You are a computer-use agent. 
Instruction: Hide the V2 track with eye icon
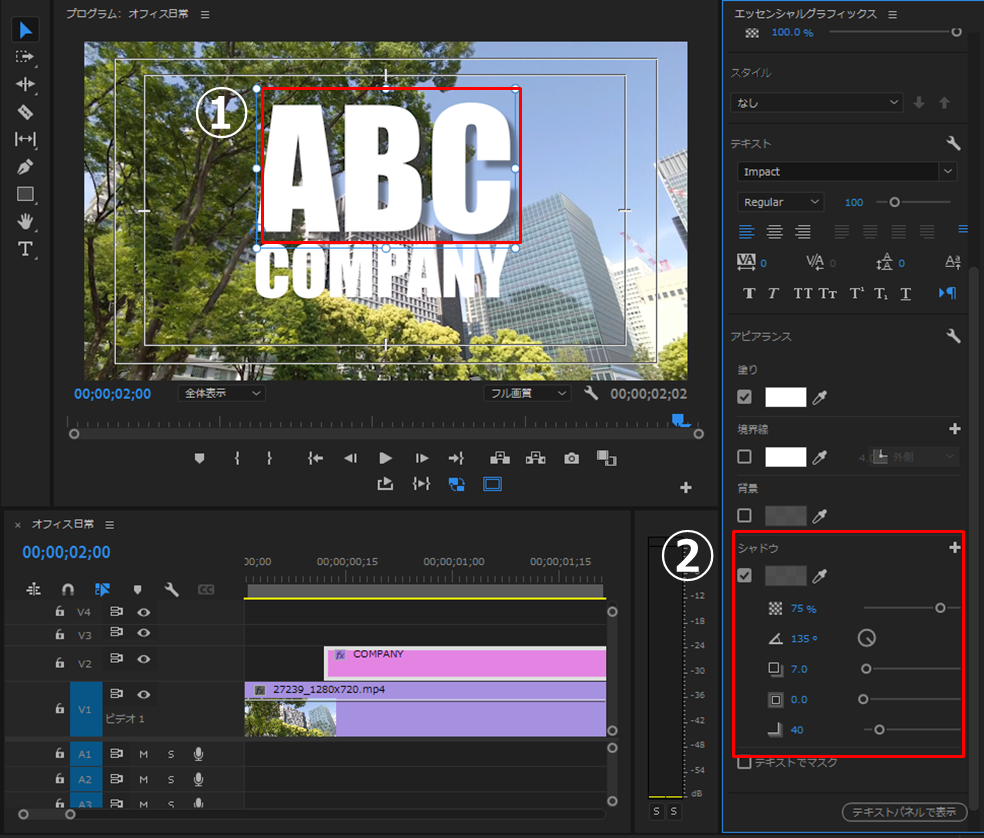[144, 659]
